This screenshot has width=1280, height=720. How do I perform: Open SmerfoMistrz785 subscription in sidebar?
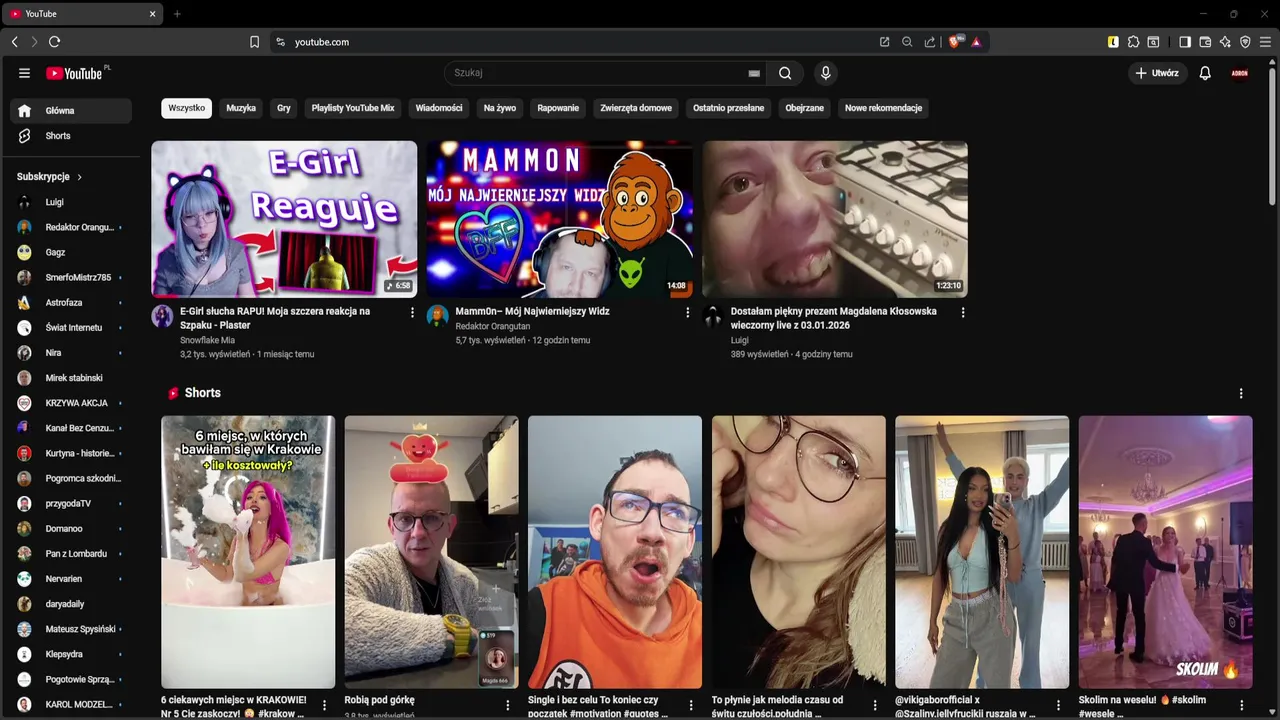[x=70, y=277]
